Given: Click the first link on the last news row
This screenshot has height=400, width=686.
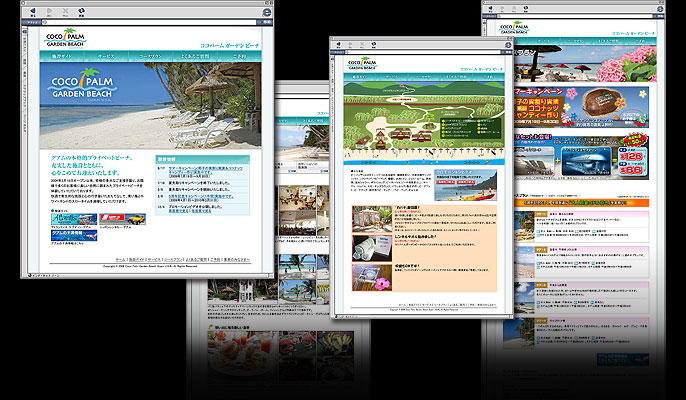Looking at the screenshot, I should click(x=178, y=211).
